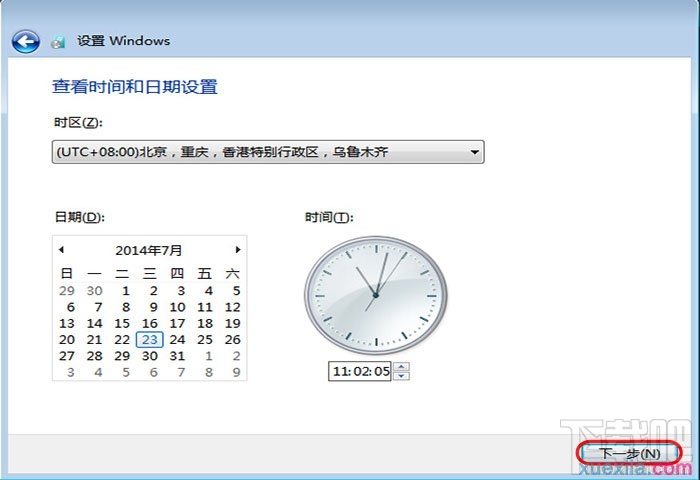Select July 20 in the calendar
This screenshot has width=700, height=480.
coord(67,340)
